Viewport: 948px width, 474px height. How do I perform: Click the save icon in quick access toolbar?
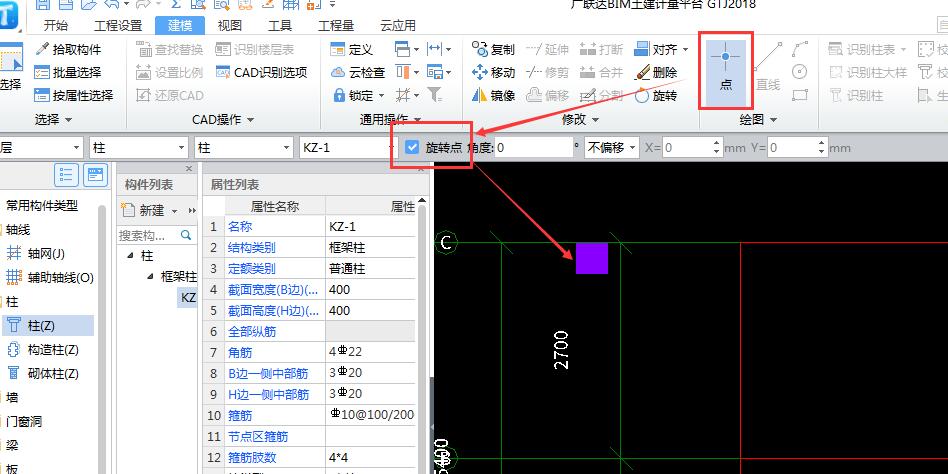pyautogui.click(x=42, y=4)
